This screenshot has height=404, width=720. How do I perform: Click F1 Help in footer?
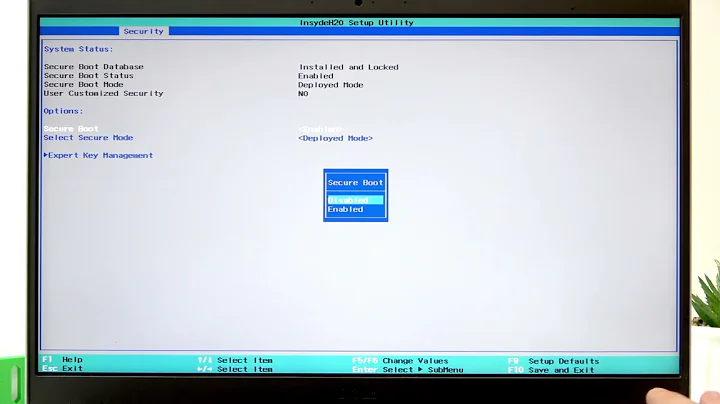click(x=62, y=359)
